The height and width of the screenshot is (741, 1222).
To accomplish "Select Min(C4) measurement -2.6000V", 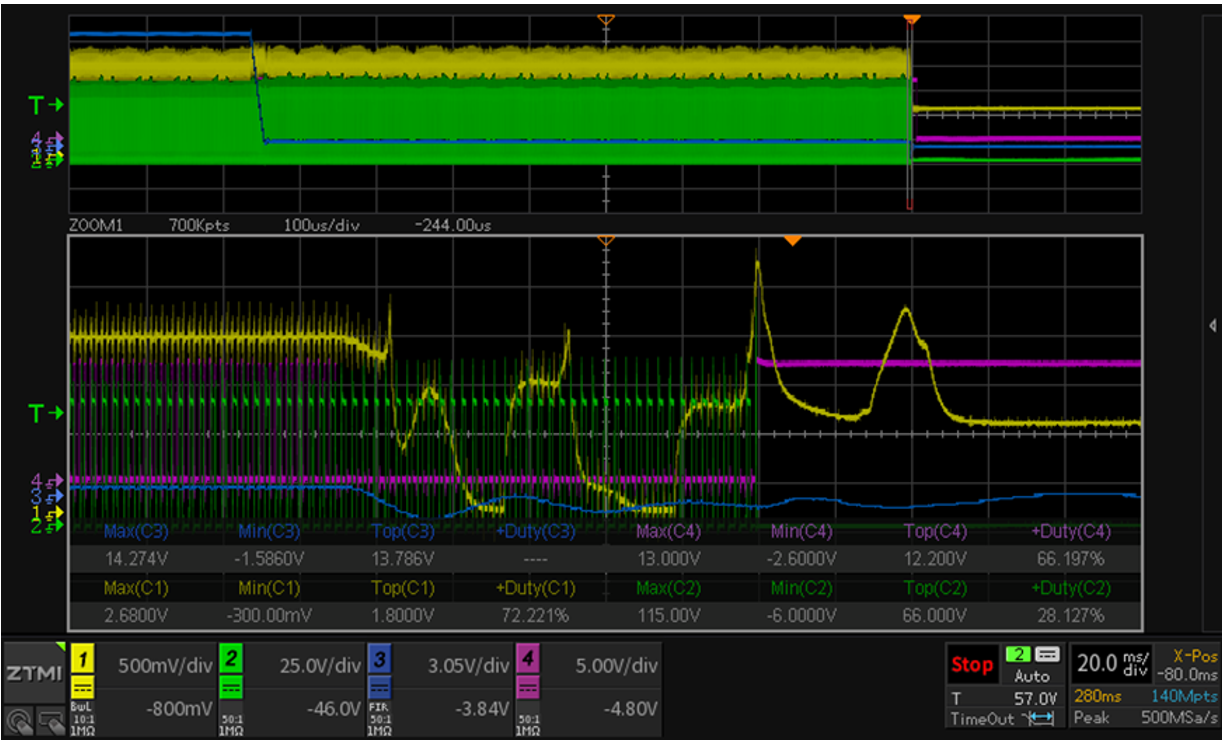I will point(804,558).
